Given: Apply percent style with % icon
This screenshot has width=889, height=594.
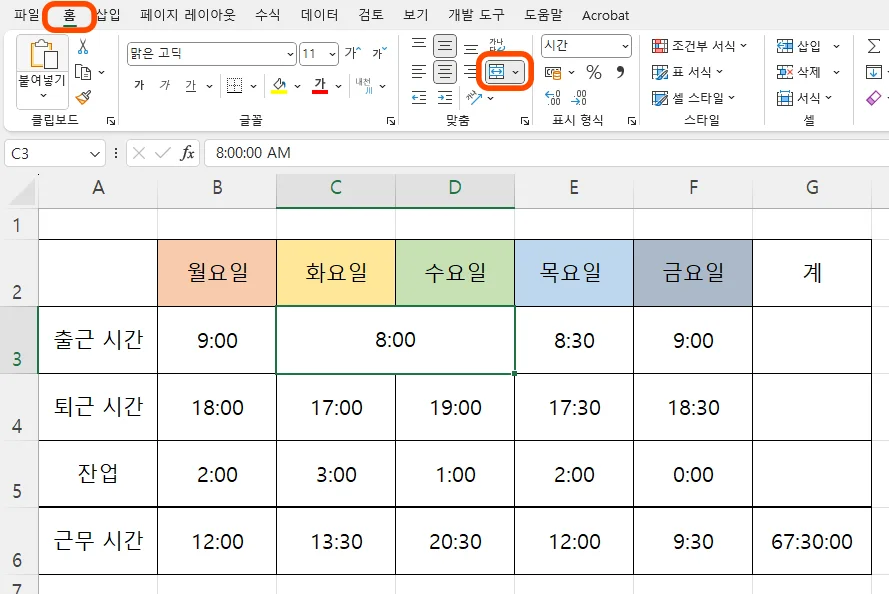Looking at the screenshot, I should click(x=594, y=72).
